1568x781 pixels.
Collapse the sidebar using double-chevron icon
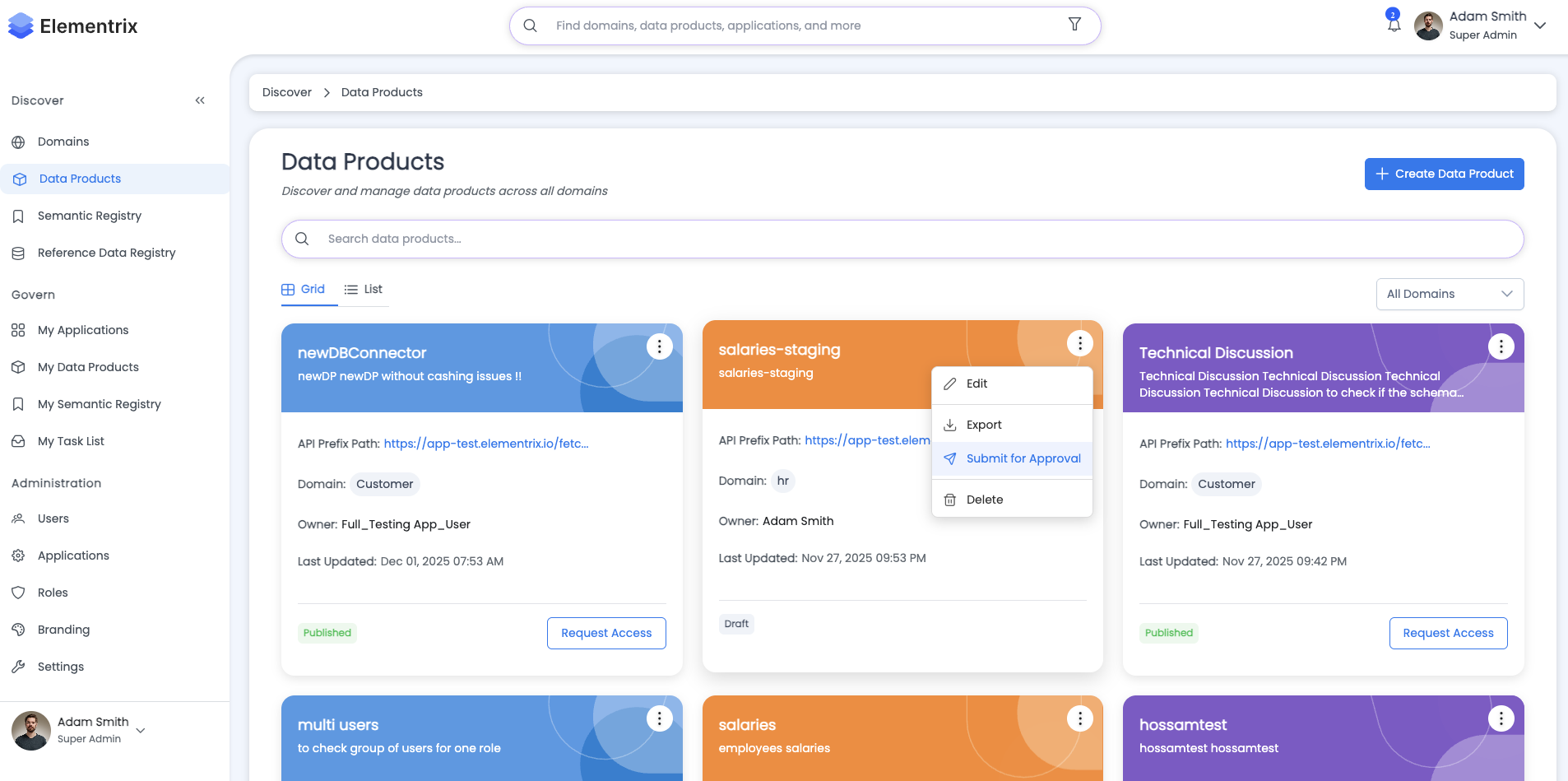coord(200,100)
